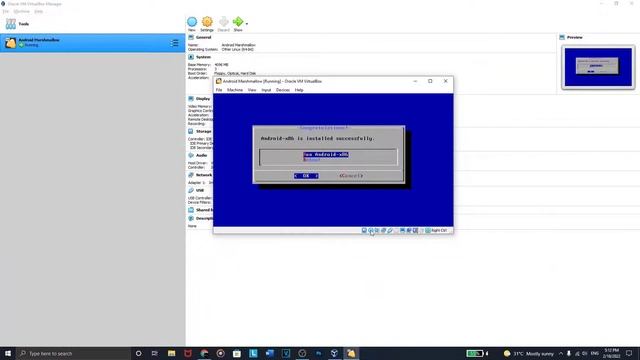
Task: Open Machine menu in VirtualBox Manager
Action: (22, 11)
